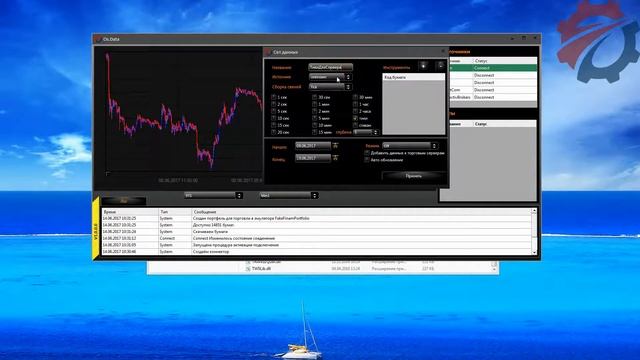This screenshot has height=360, width=640.
Task: Enable the 1 час candle checkbox
Action: click(355, 104)
